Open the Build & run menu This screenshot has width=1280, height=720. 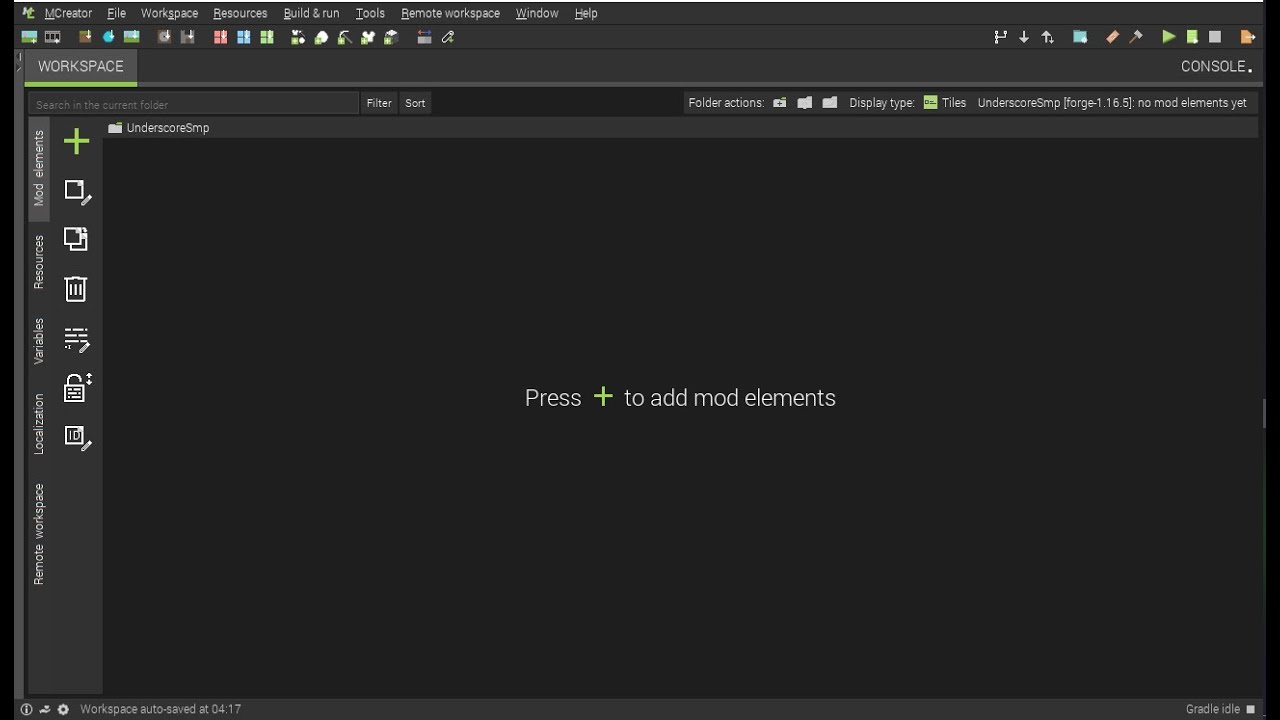(311, 13)
